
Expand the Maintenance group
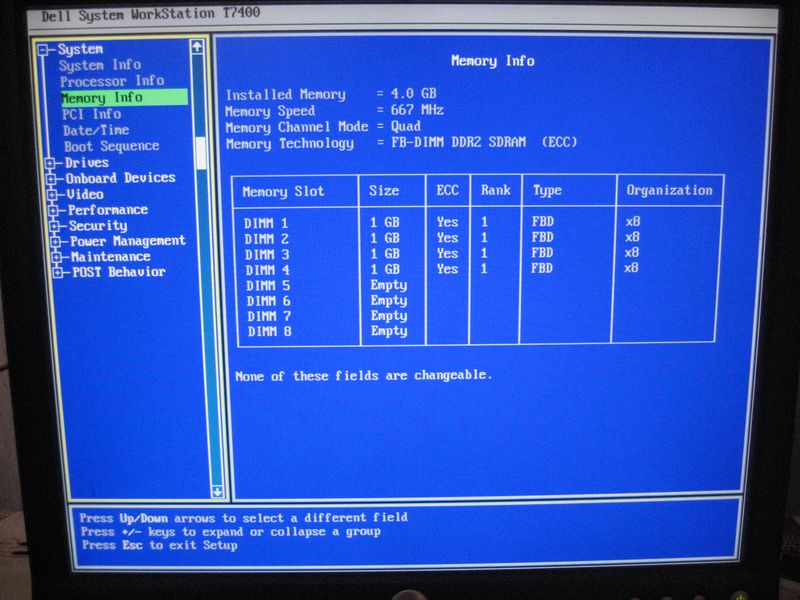coord(57,257)
